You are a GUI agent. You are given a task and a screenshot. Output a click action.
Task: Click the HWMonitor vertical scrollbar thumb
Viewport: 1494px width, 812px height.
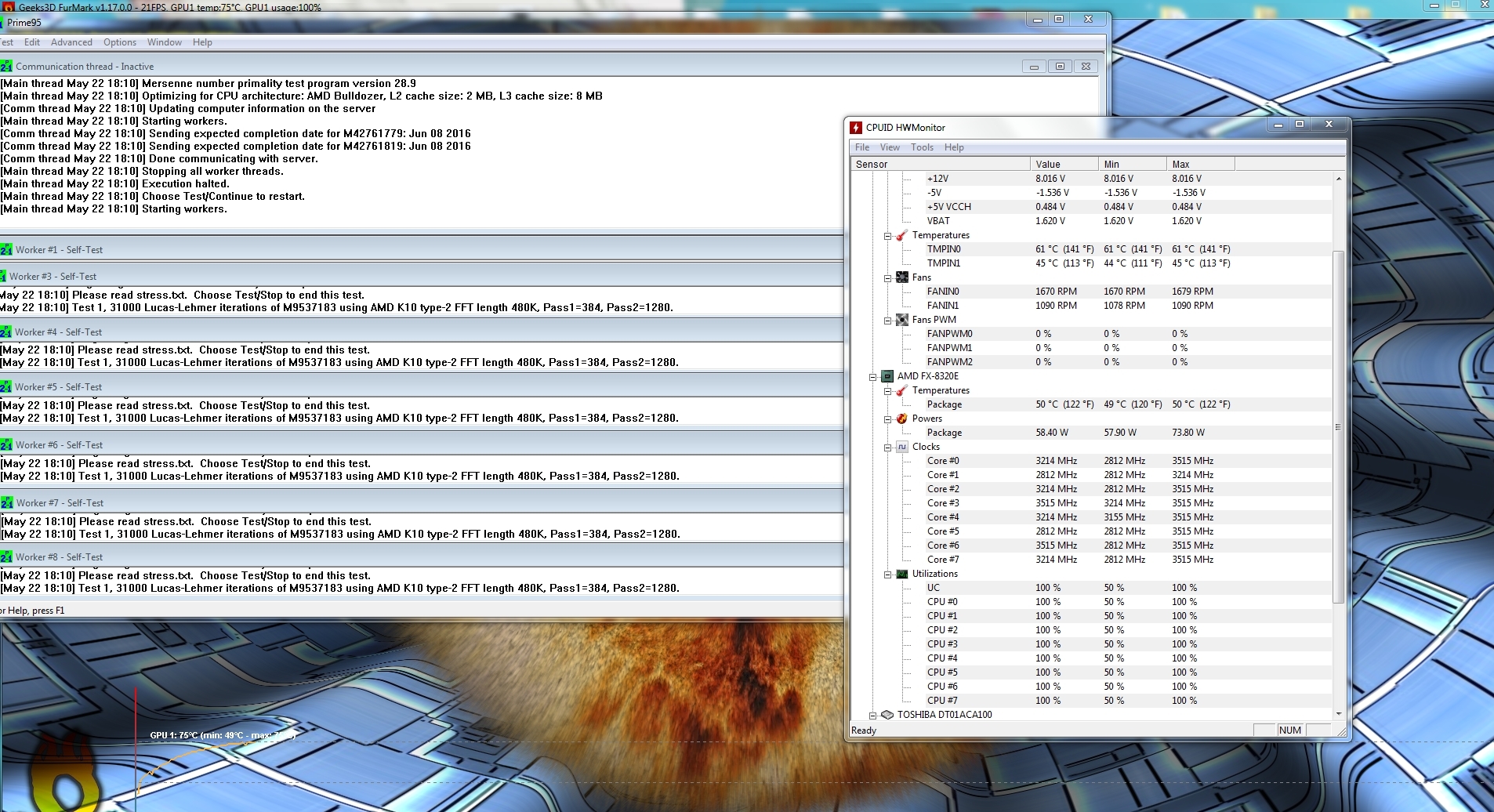pos(1339,427)
